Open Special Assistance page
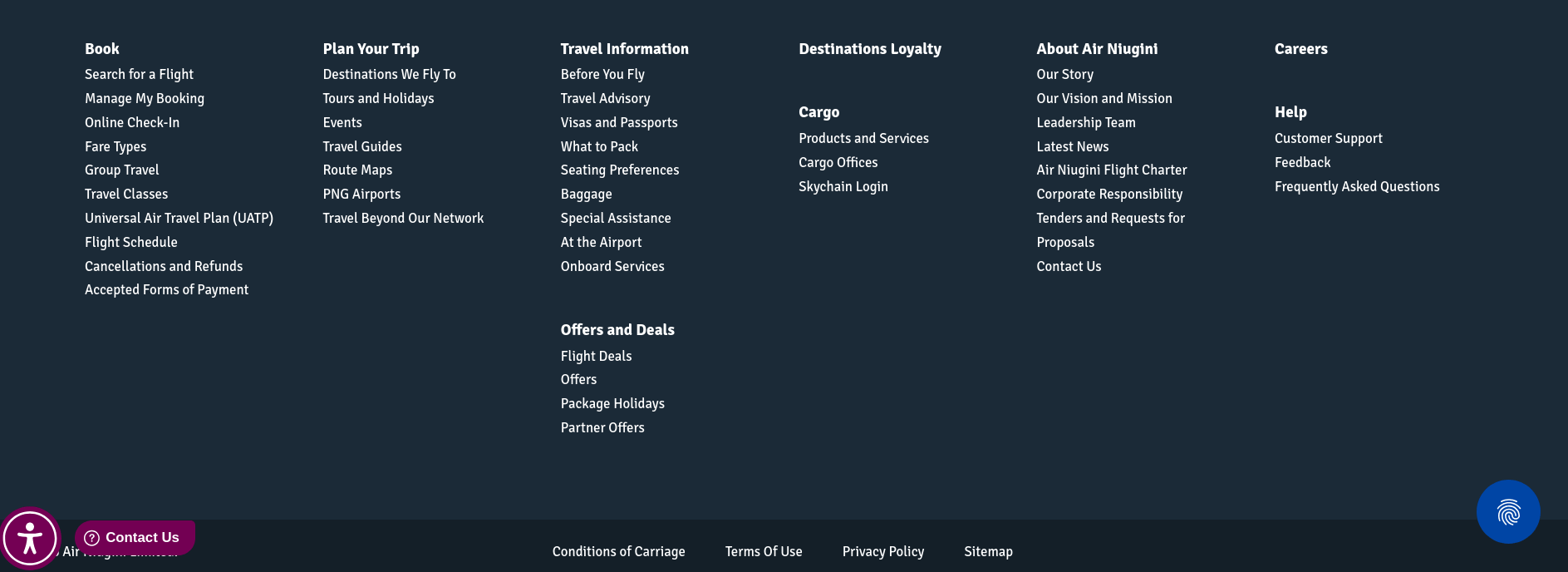The width and height of the screenshot is (1568, 572). (615, 219)
